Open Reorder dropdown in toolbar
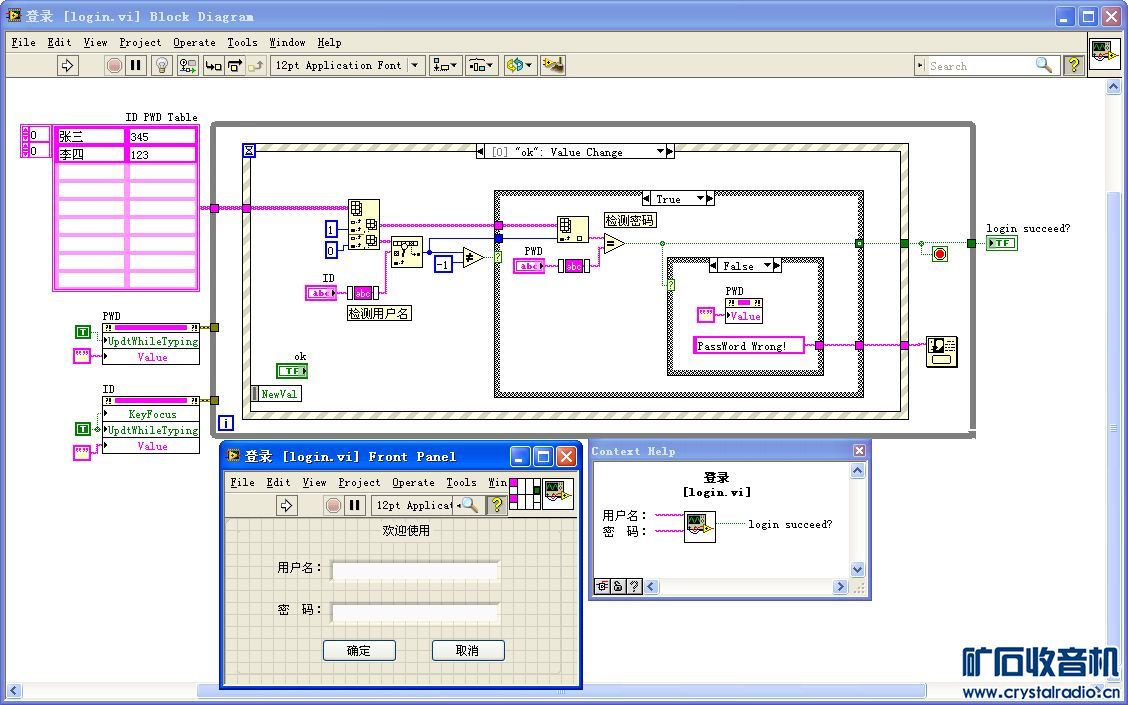The height and width of the screenshot is (705, 1128). (x=520, y=65)
